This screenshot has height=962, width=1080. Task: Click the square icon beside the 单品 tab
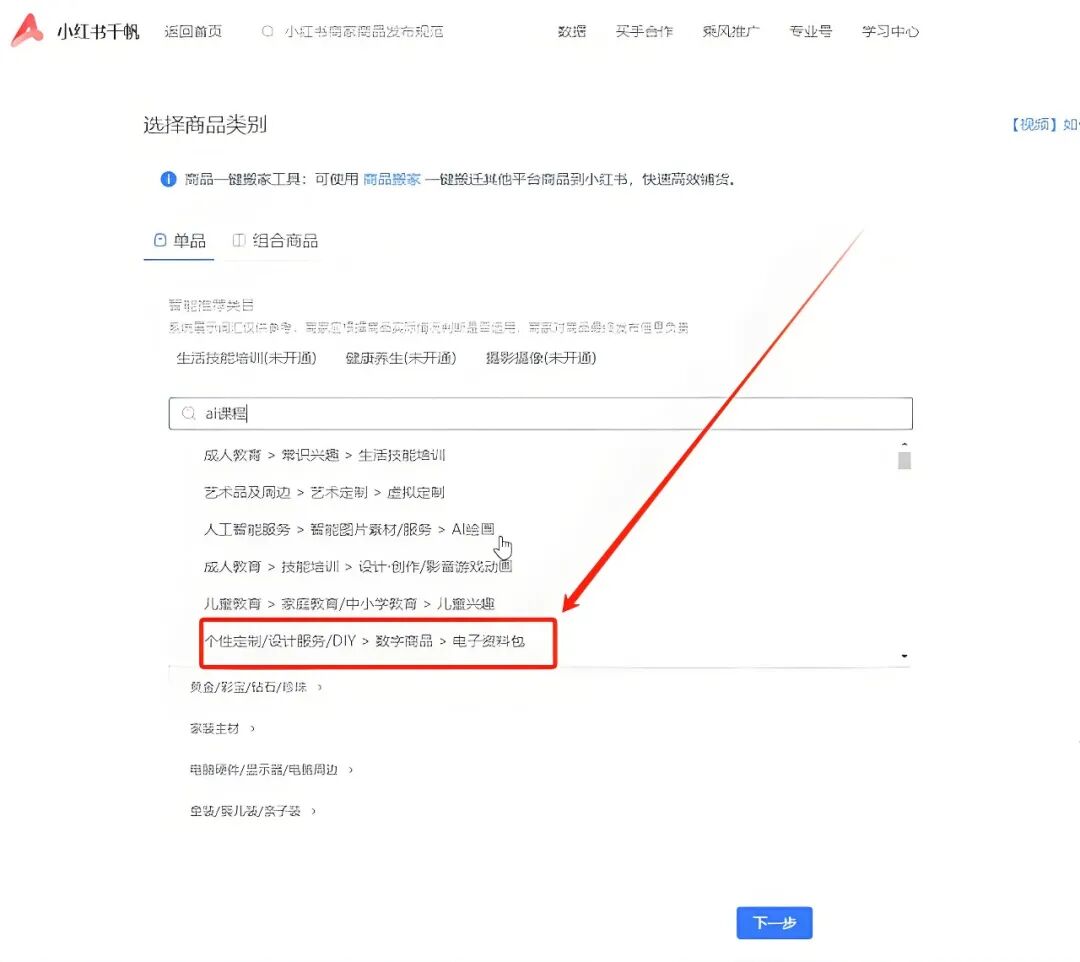(x=162, y=240)
